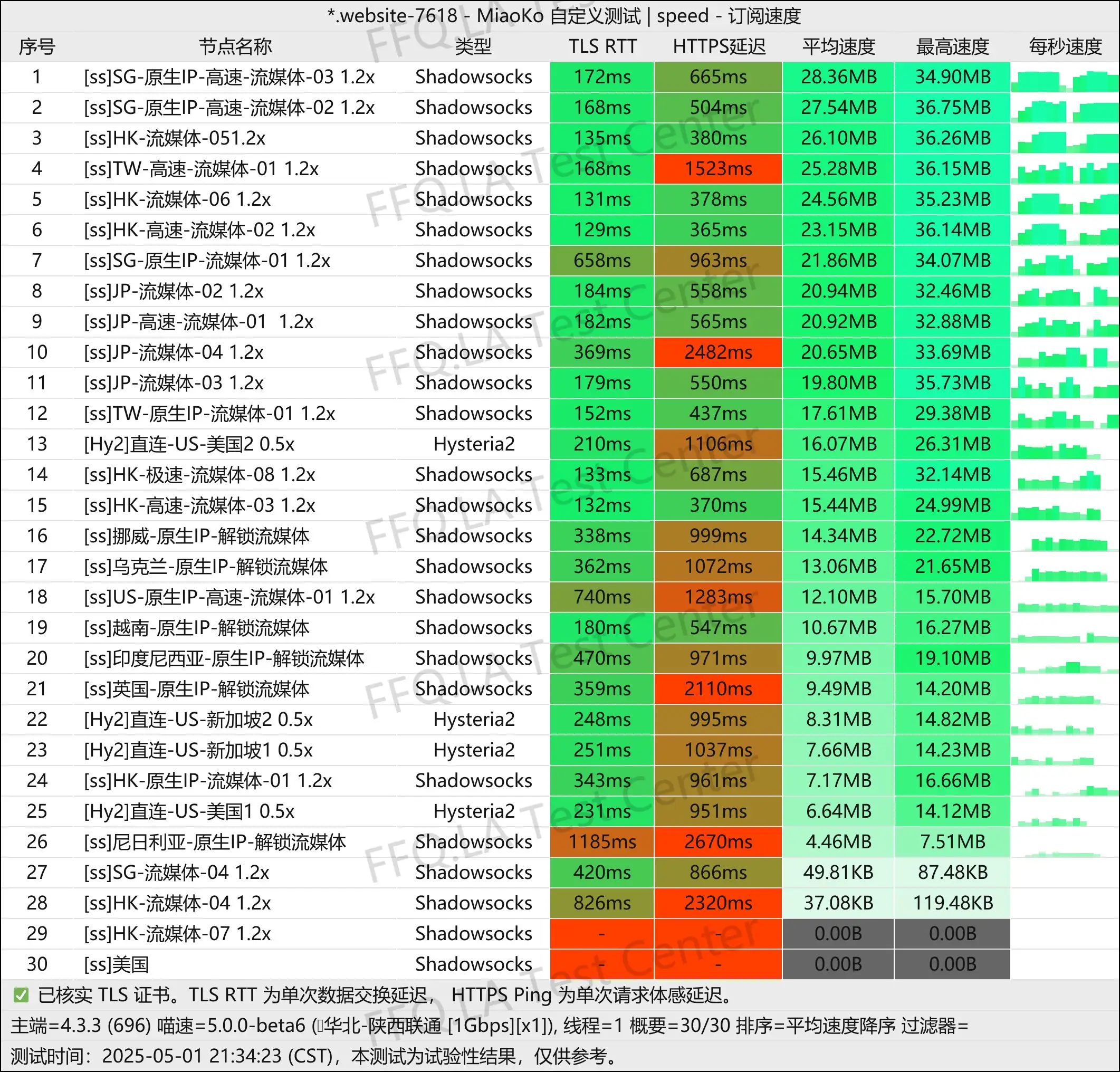Click node name [ss]越南-原生IP-解锁流媒体

pos(197,628)
